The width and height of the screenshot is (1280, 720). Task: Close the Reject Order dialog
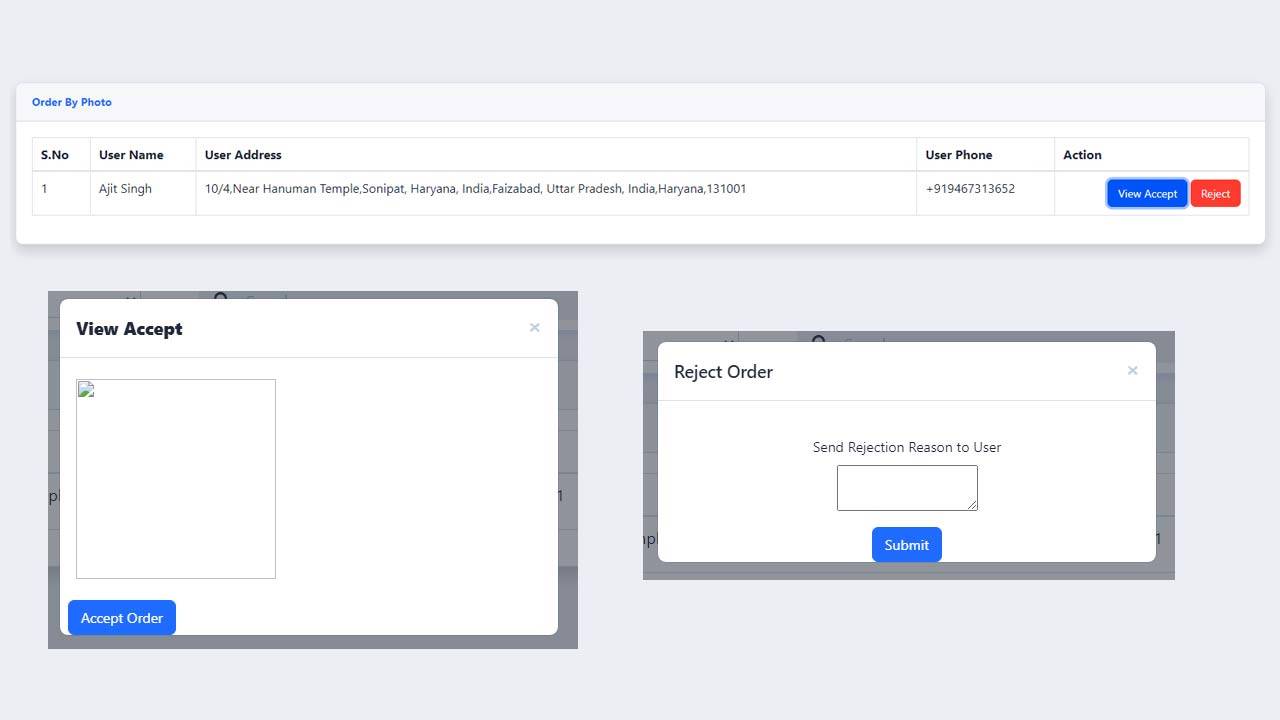(1132, 371)
